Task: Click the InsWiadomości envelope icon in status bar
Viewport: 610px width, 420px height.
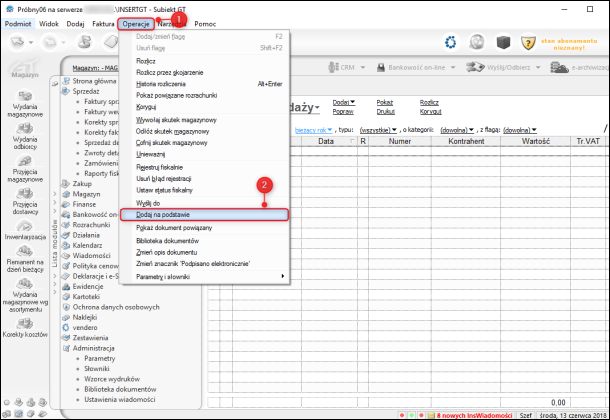Action: click(431, 415)
